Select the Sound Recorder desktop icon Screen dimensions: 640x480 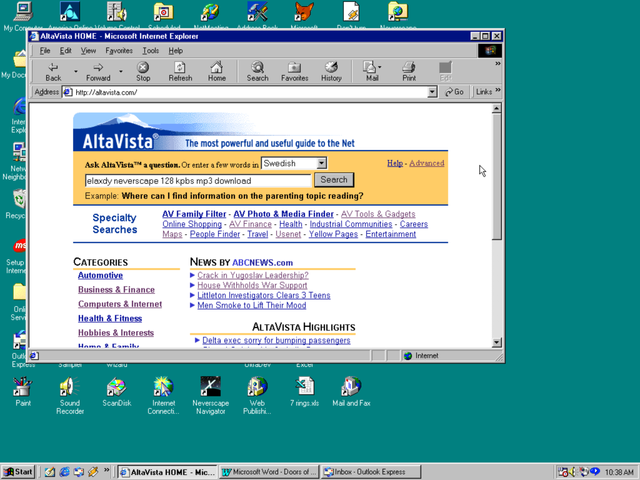(x=70, y=395)
